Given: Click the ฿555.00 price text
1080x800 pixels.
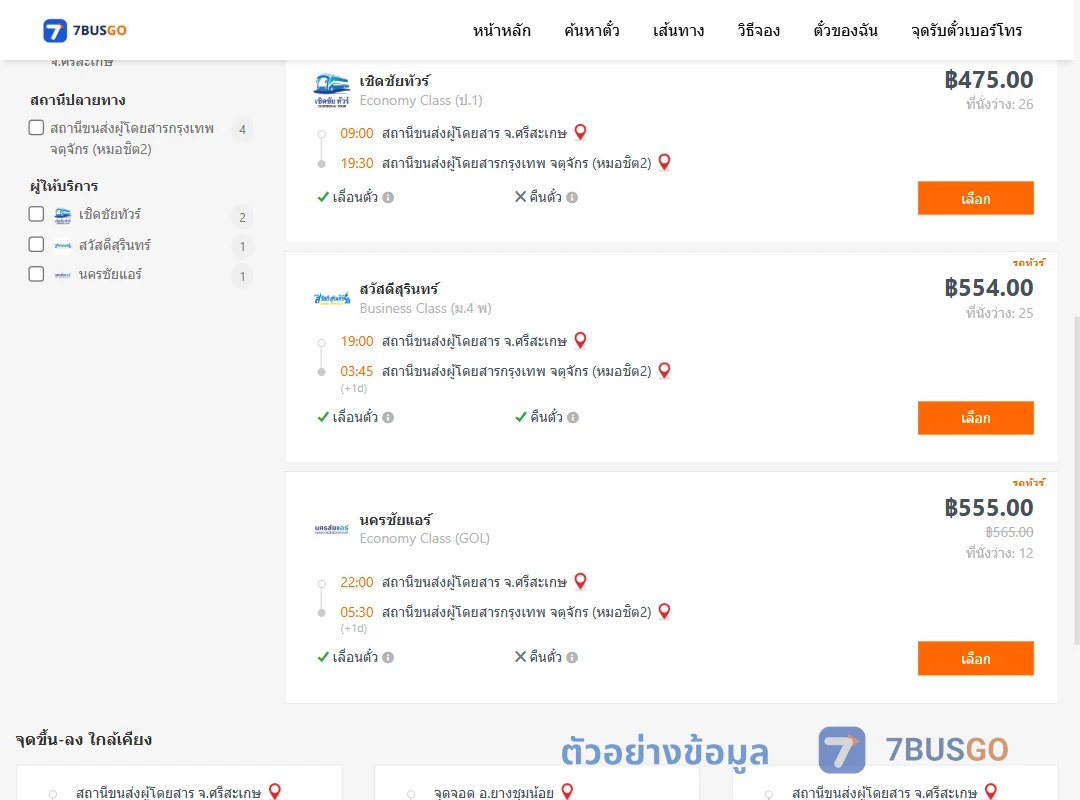Looking at the screenshot, I should point(988,508).
